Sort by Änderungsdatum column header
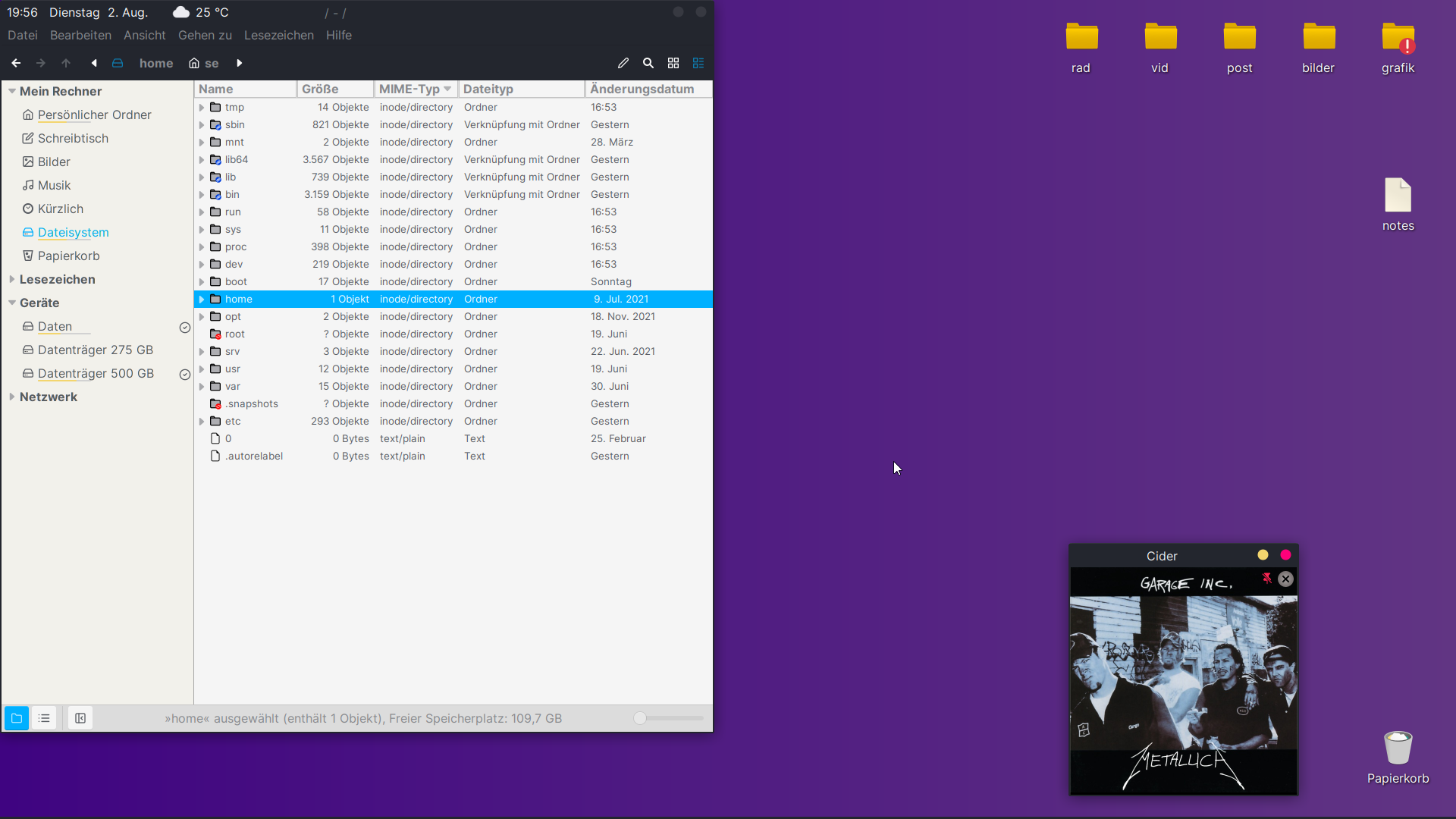 coord(642,89)
